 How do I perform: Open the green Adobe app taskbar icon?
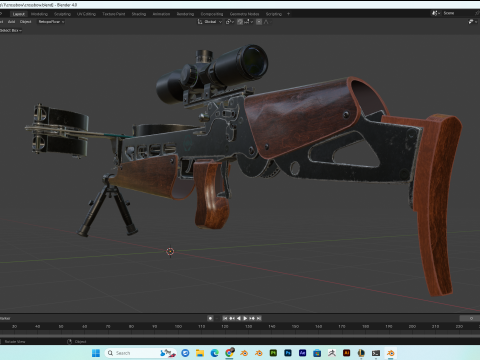pos(273,353)
